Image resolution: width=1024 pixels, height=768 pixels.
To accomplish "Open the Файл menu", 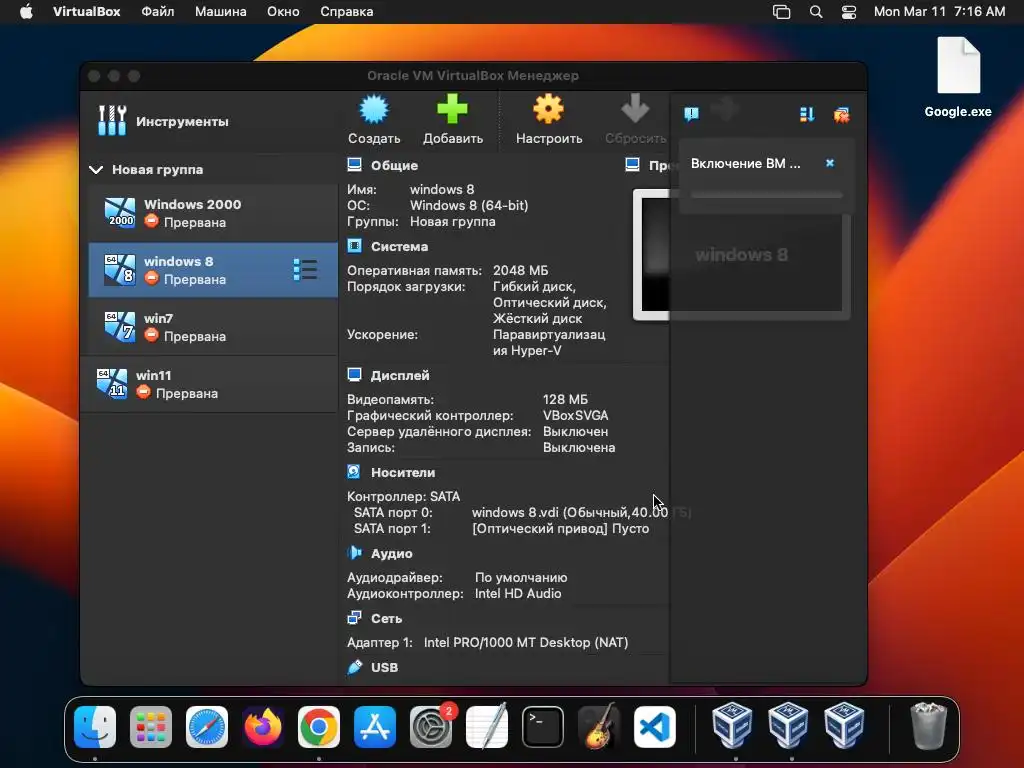I will coord(157,12).
